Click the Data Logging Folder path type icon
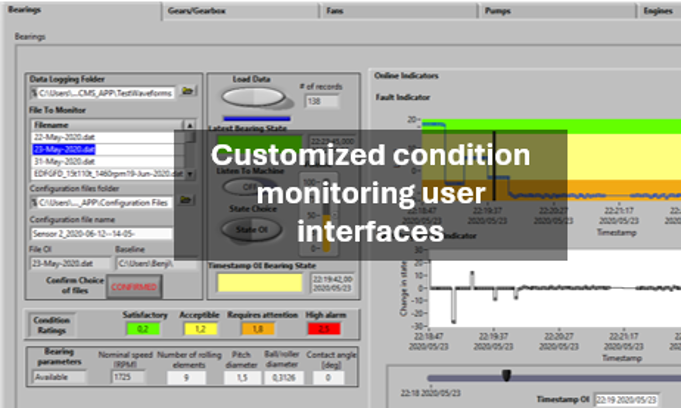Viewport: 681px width, 408px height. (35, 93)
